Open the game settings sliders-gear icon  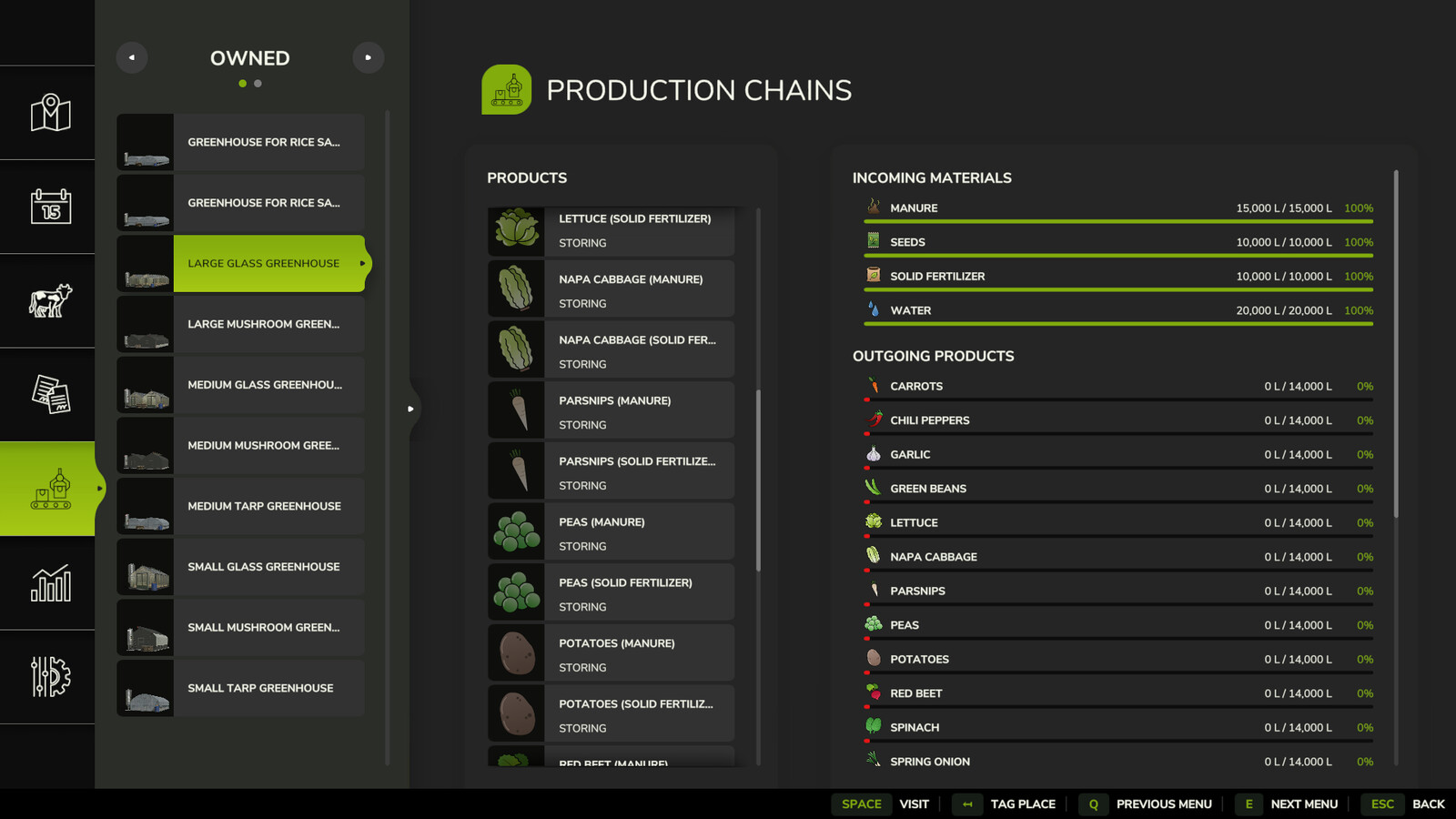(x=50, y=677)
